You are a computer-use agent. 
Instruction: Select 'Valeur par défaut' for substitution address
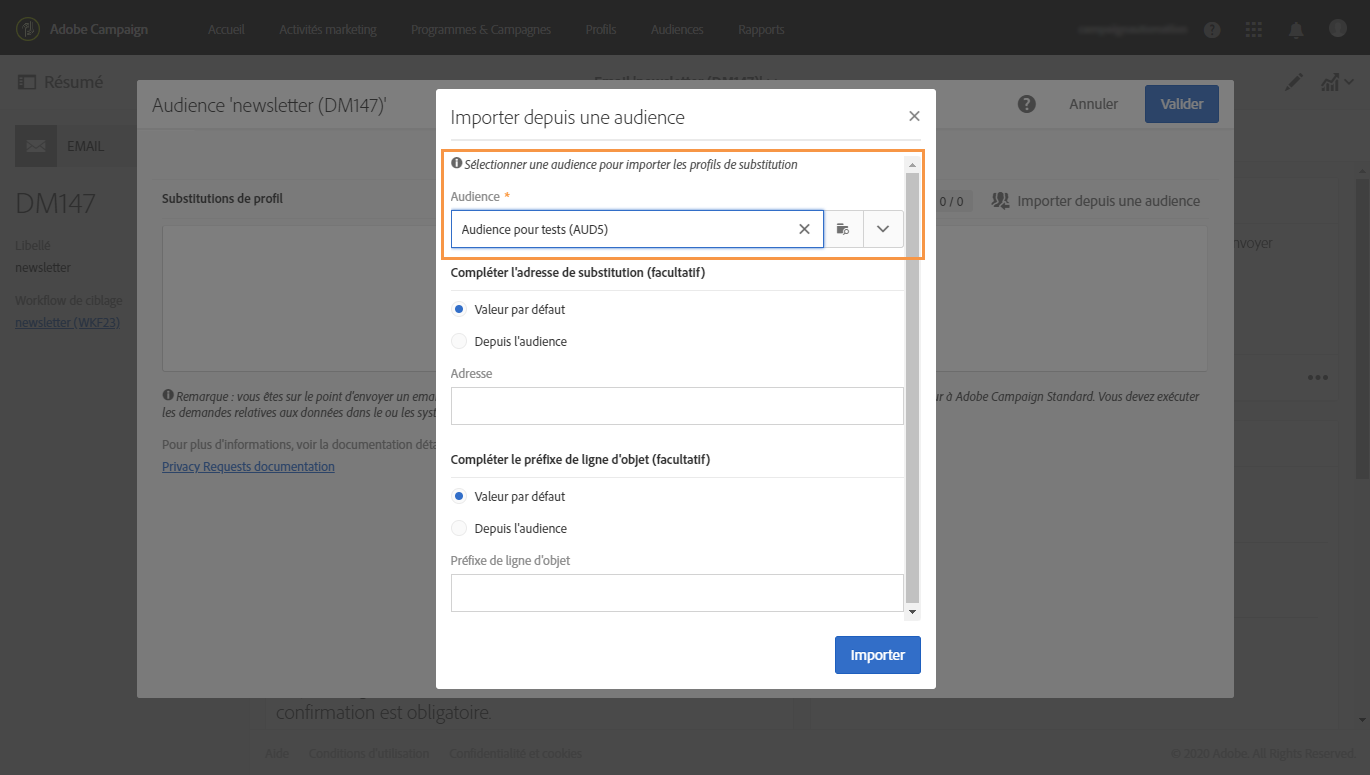pos(459,309)
